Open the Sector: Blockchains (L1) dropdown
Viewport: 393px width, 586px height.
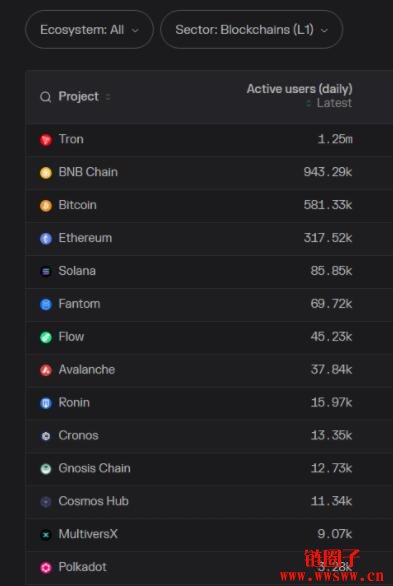point(251,30)
